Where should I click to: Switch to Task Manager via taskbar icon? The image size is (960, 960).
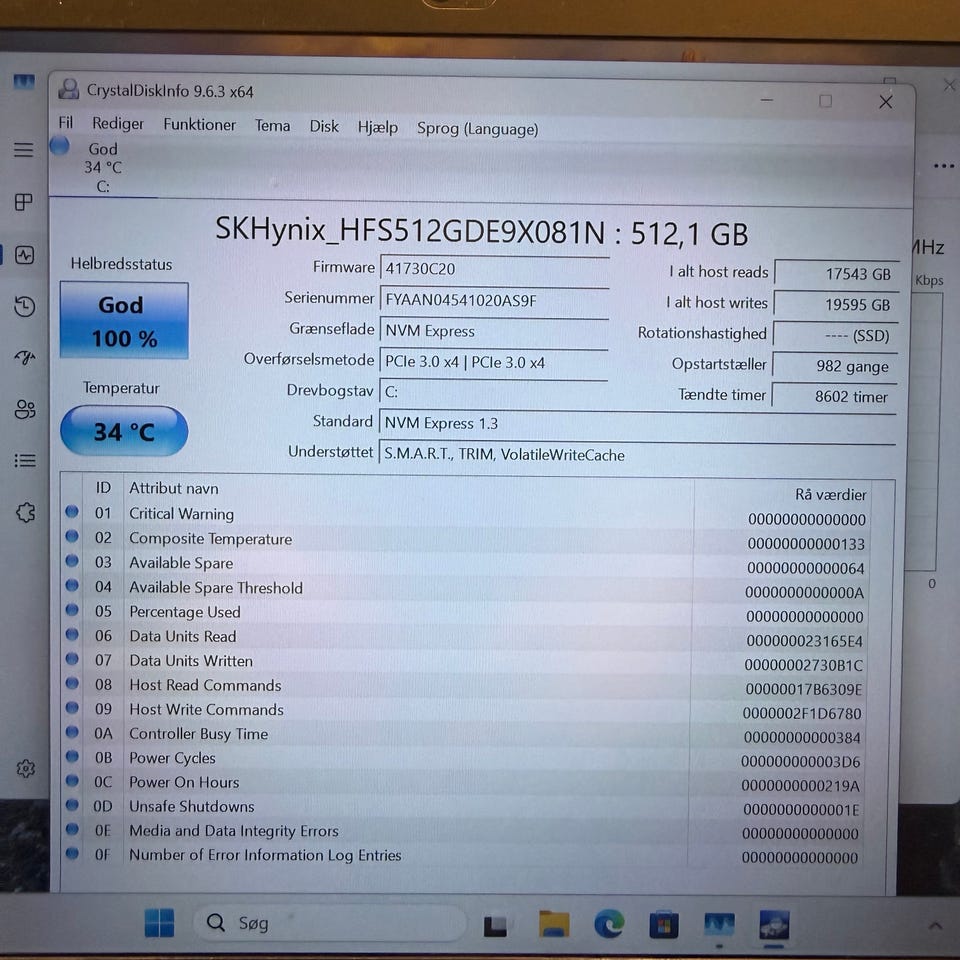tap(719, 924)
